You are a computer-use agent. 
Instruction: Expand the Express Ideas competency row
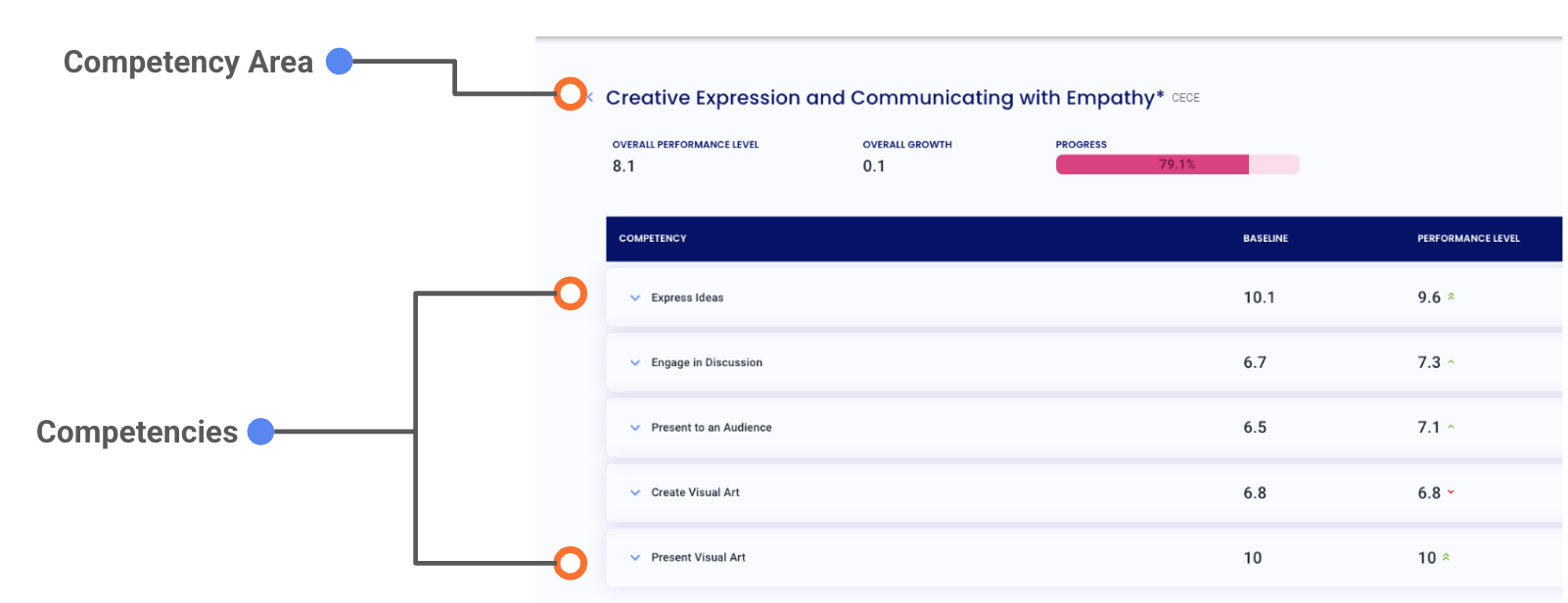point(635,298)
